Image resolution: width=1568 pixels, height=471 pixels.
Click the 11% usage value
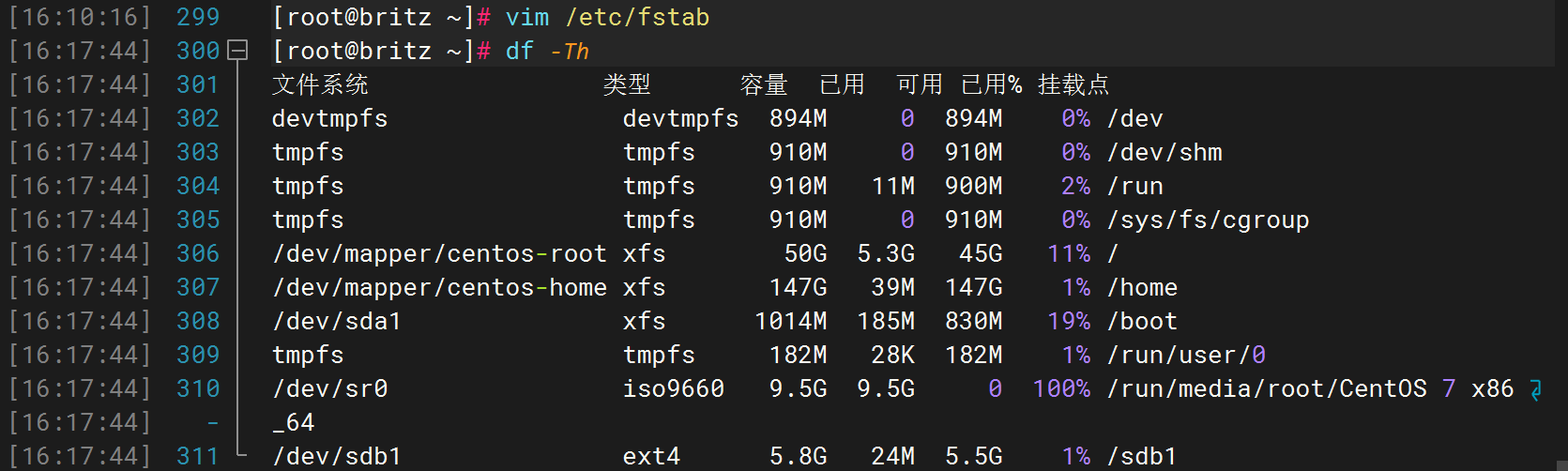(x=1069, y=253)
